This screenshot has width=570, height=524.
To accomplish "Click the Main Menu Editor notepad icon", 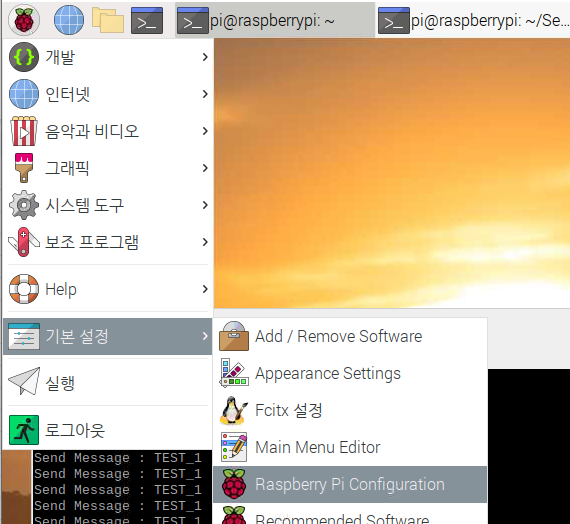I will point(234,447).
